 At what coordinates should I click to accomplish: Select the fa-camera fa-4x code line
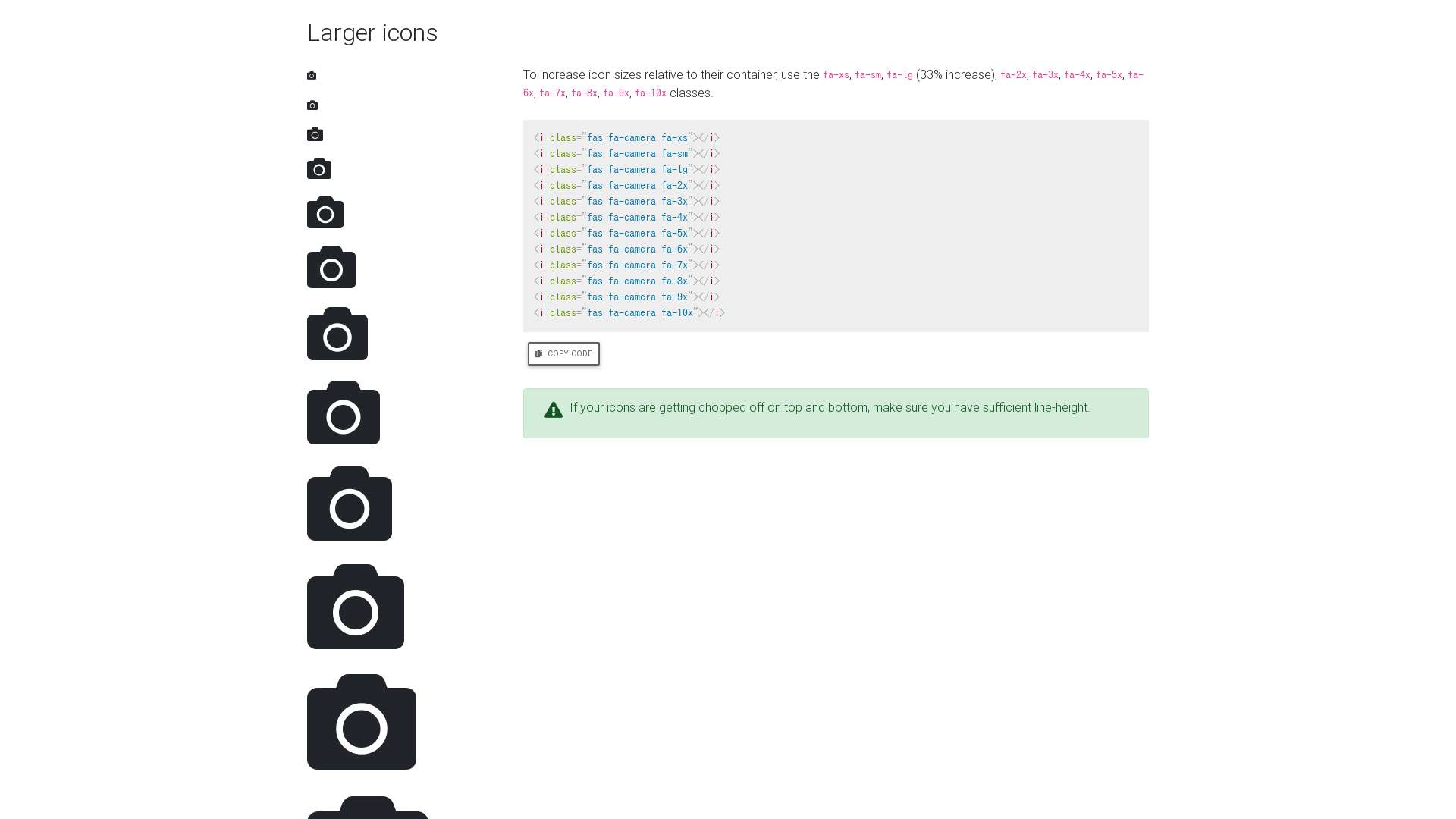pos(626,217)
